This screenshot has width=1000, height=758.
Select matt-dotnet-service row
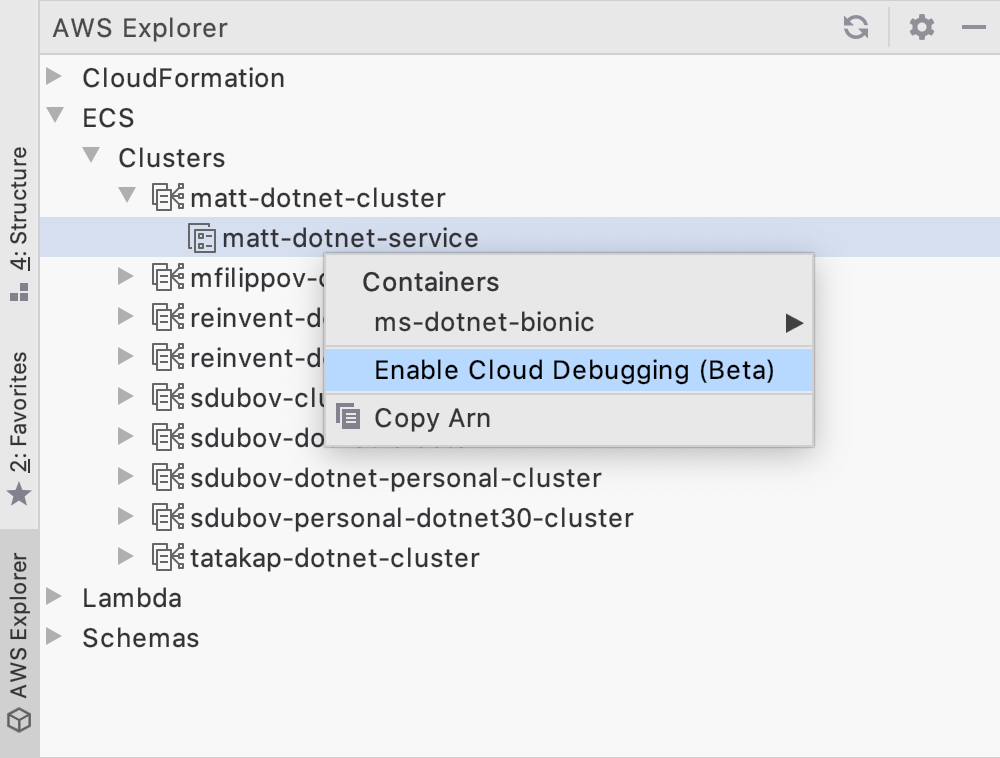pos(520,238)
